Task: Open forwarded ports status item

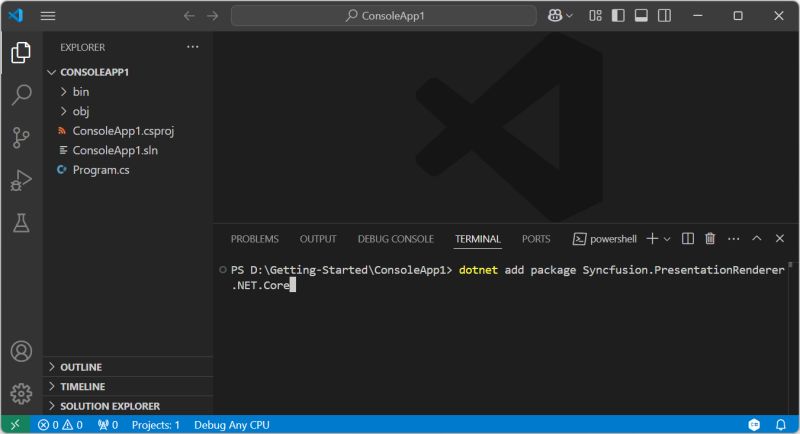Action: click(x=108, y=425)
